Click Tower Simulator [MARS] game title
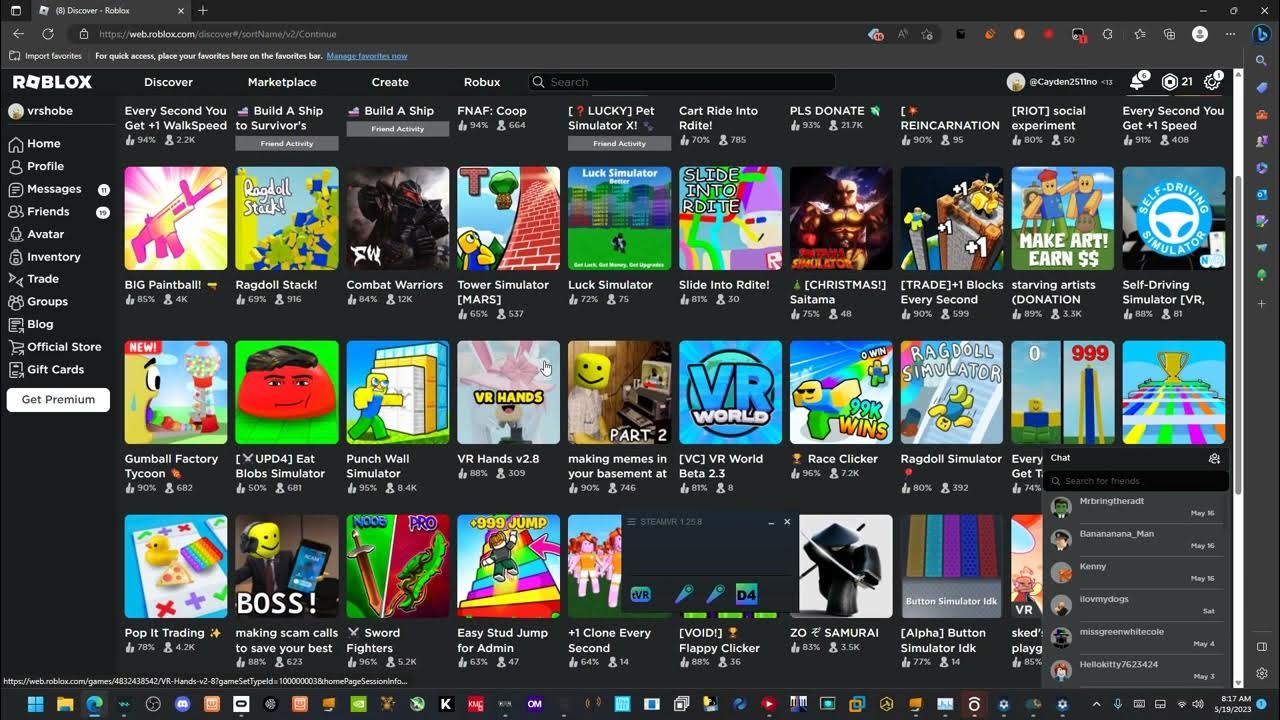This screenshot has width=1280, height=720. [503, 292]
